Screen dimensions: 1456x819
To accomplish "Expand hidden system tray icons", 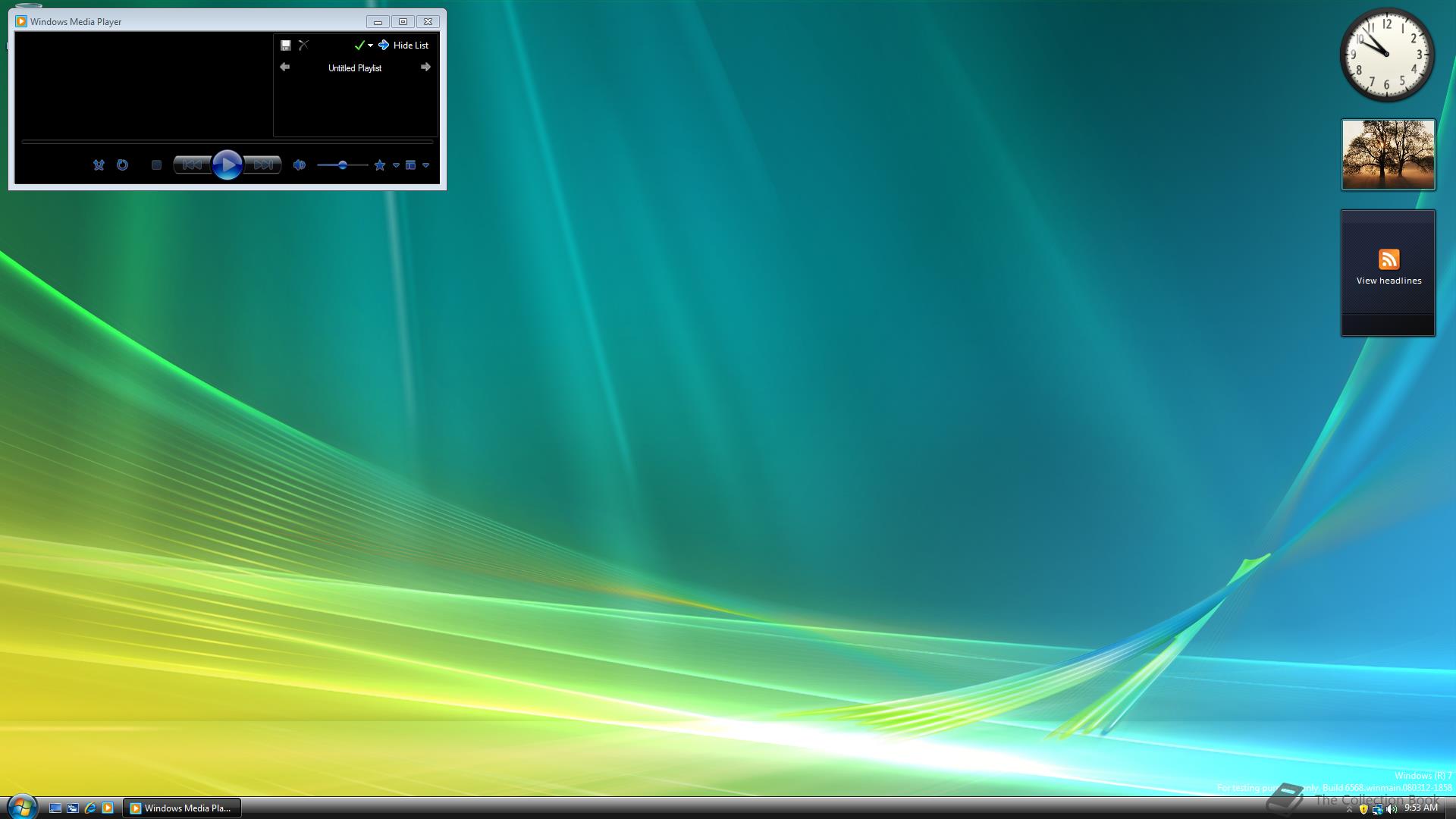I will click(x=1349, y=809).
